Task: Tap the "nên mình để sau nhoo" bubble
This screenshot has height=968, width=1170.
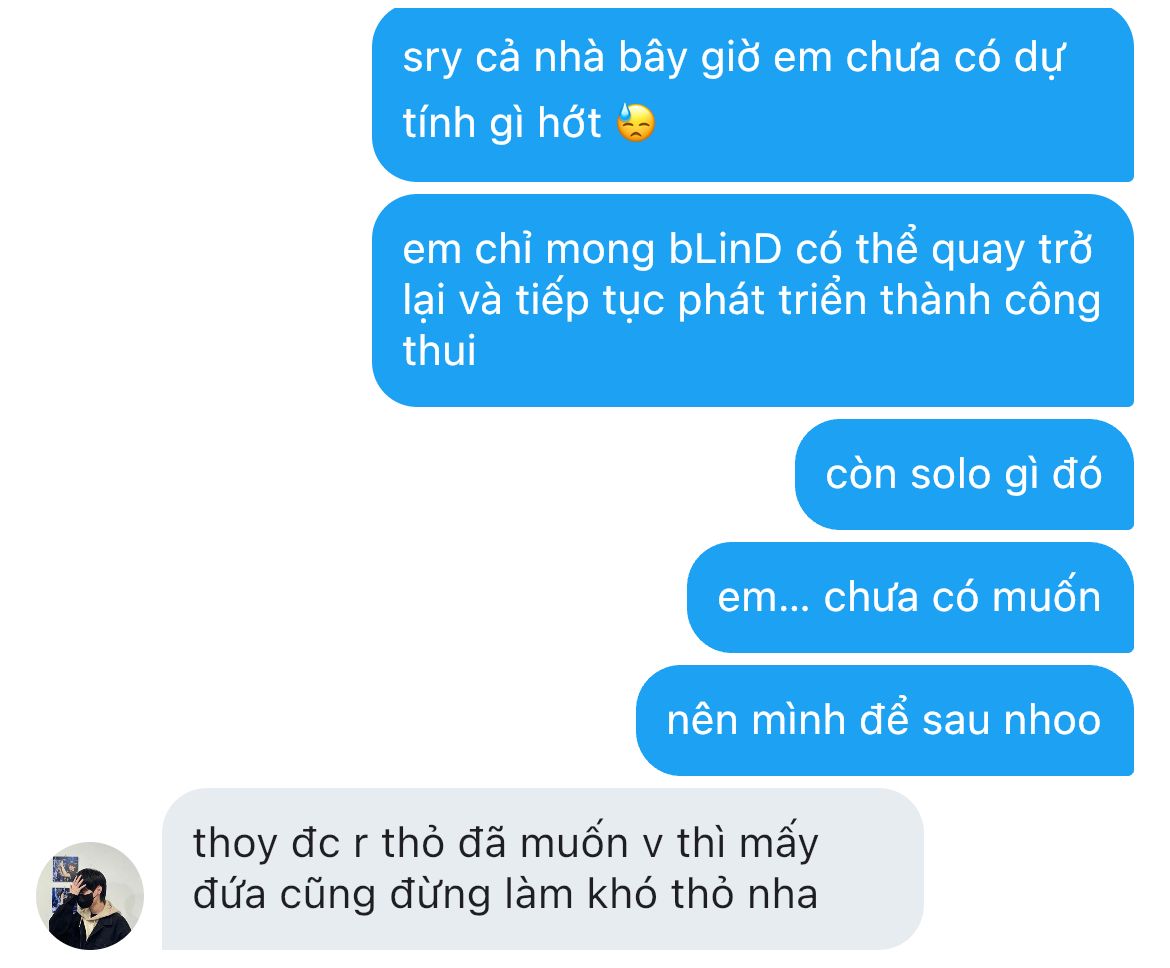Action: click(x=885, y=721)
